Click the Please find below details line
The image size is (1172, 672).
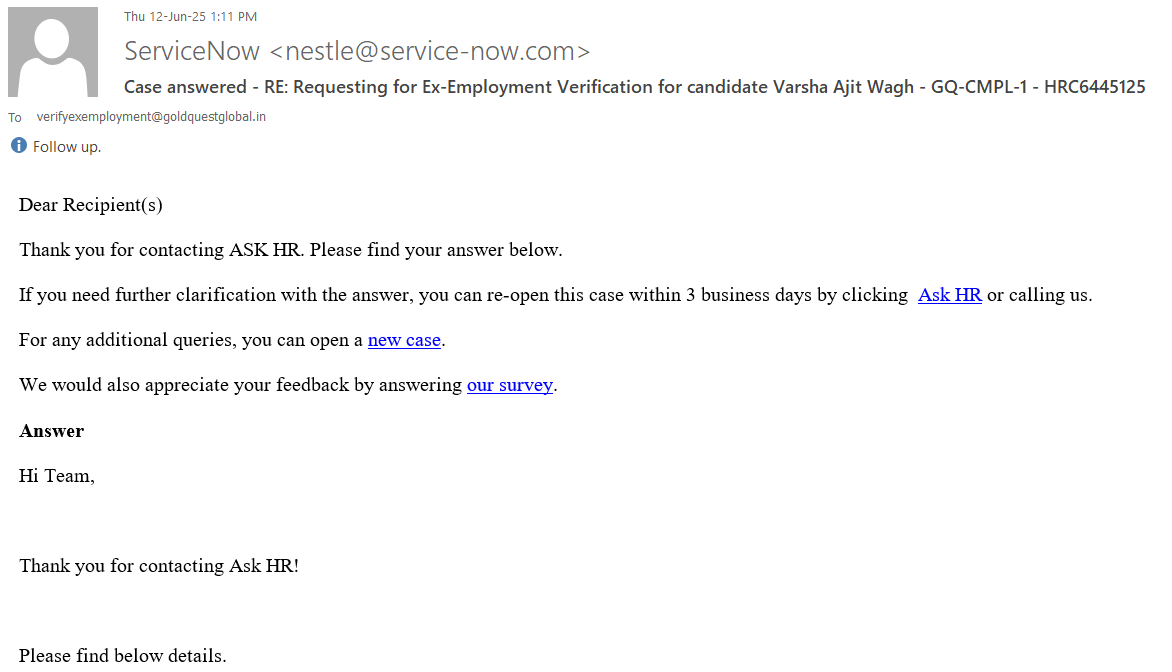click(123, 656)
